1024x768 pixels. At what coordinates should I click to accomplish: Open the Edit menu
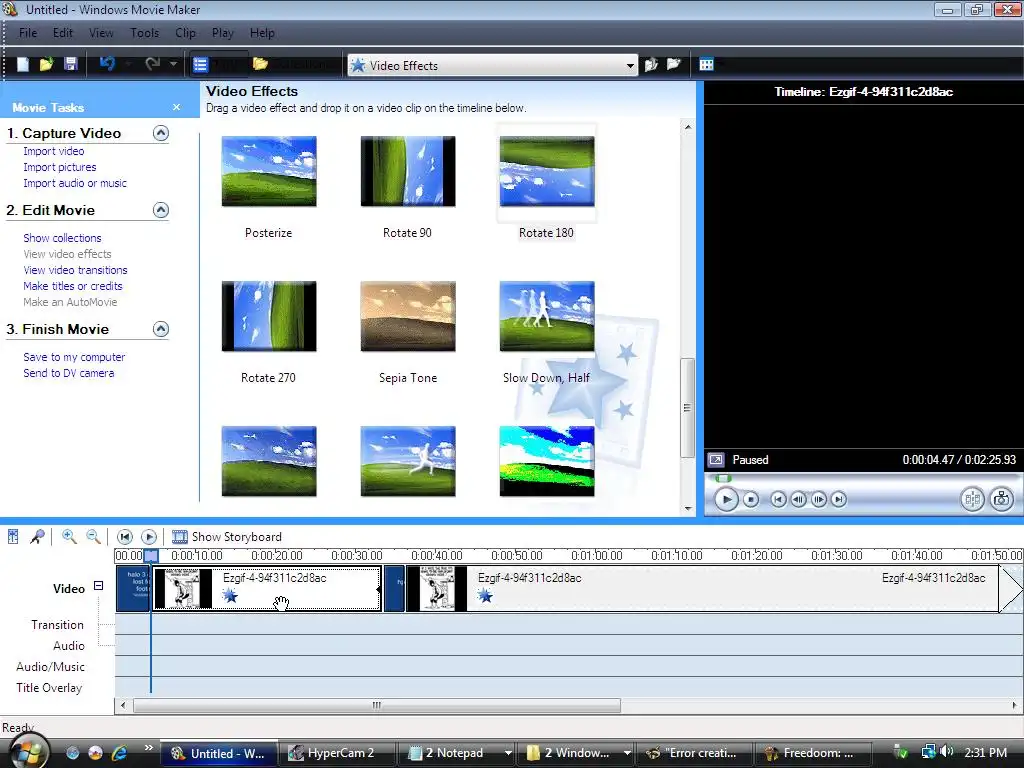click(63, 33)
